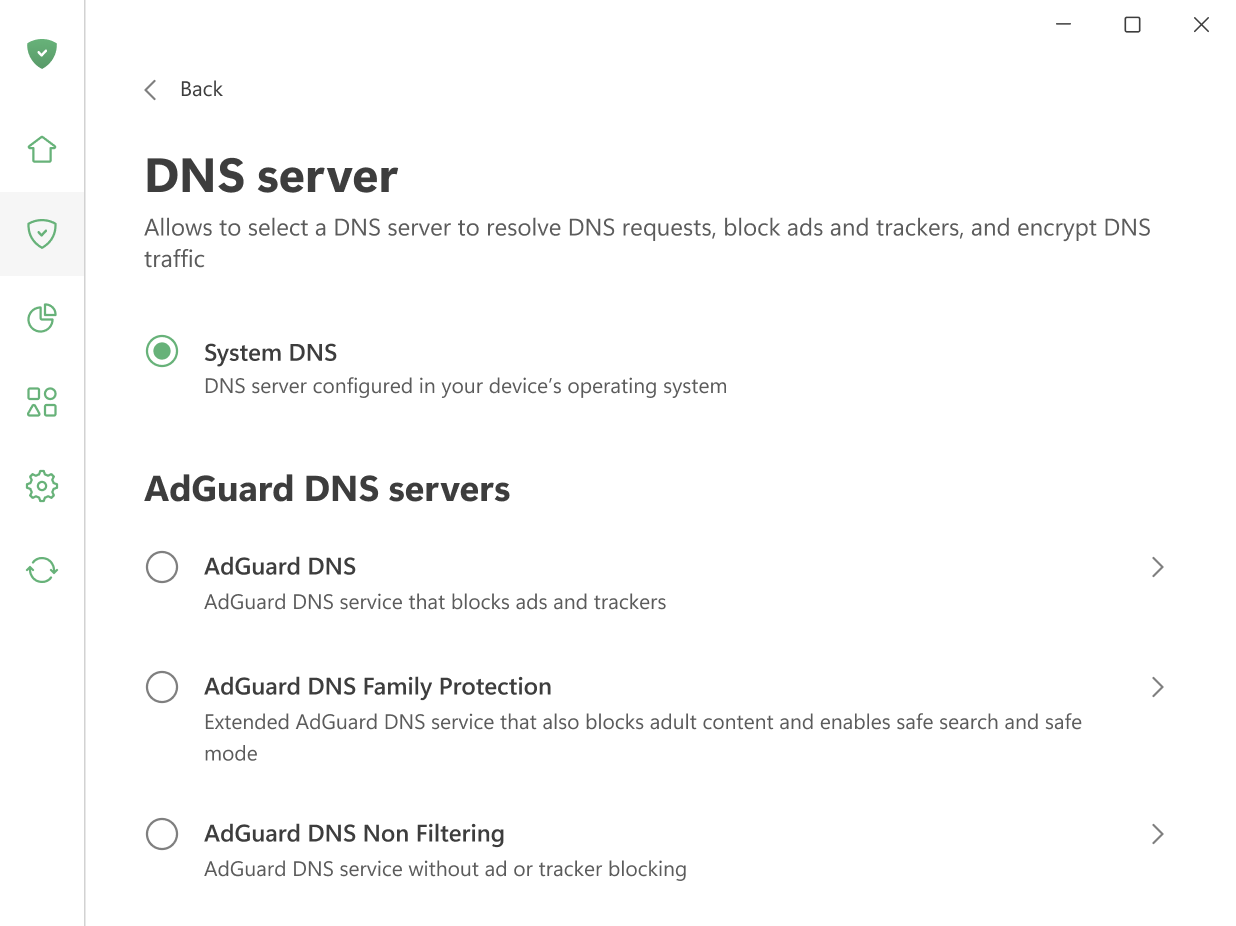The width and height of the screenshot is (1236, 926).
Task: Expand details for AdGuard DNS
Action: 1157,566
